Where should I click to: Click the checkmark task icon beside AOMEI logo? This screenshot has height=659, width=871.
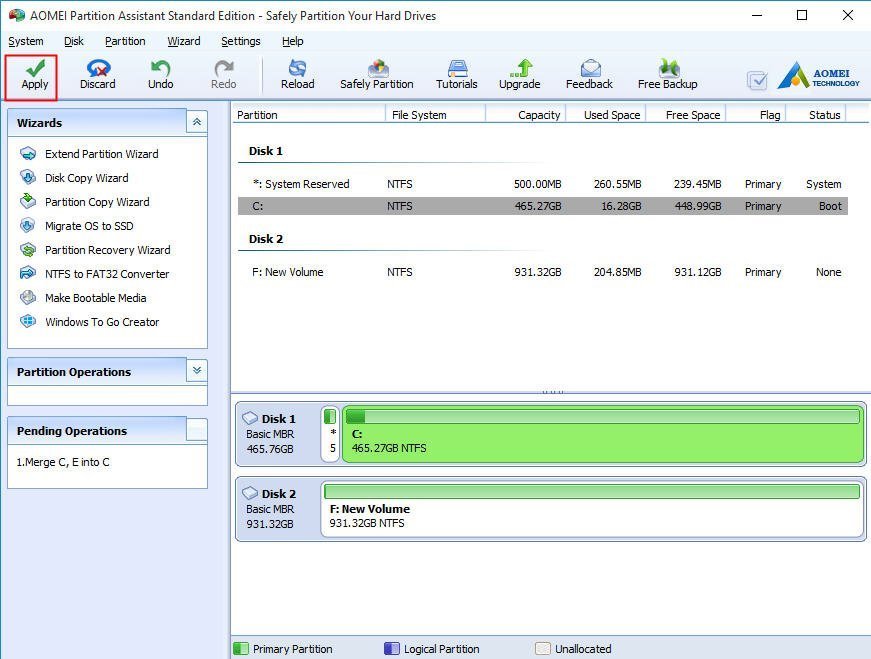pos(757,81)
